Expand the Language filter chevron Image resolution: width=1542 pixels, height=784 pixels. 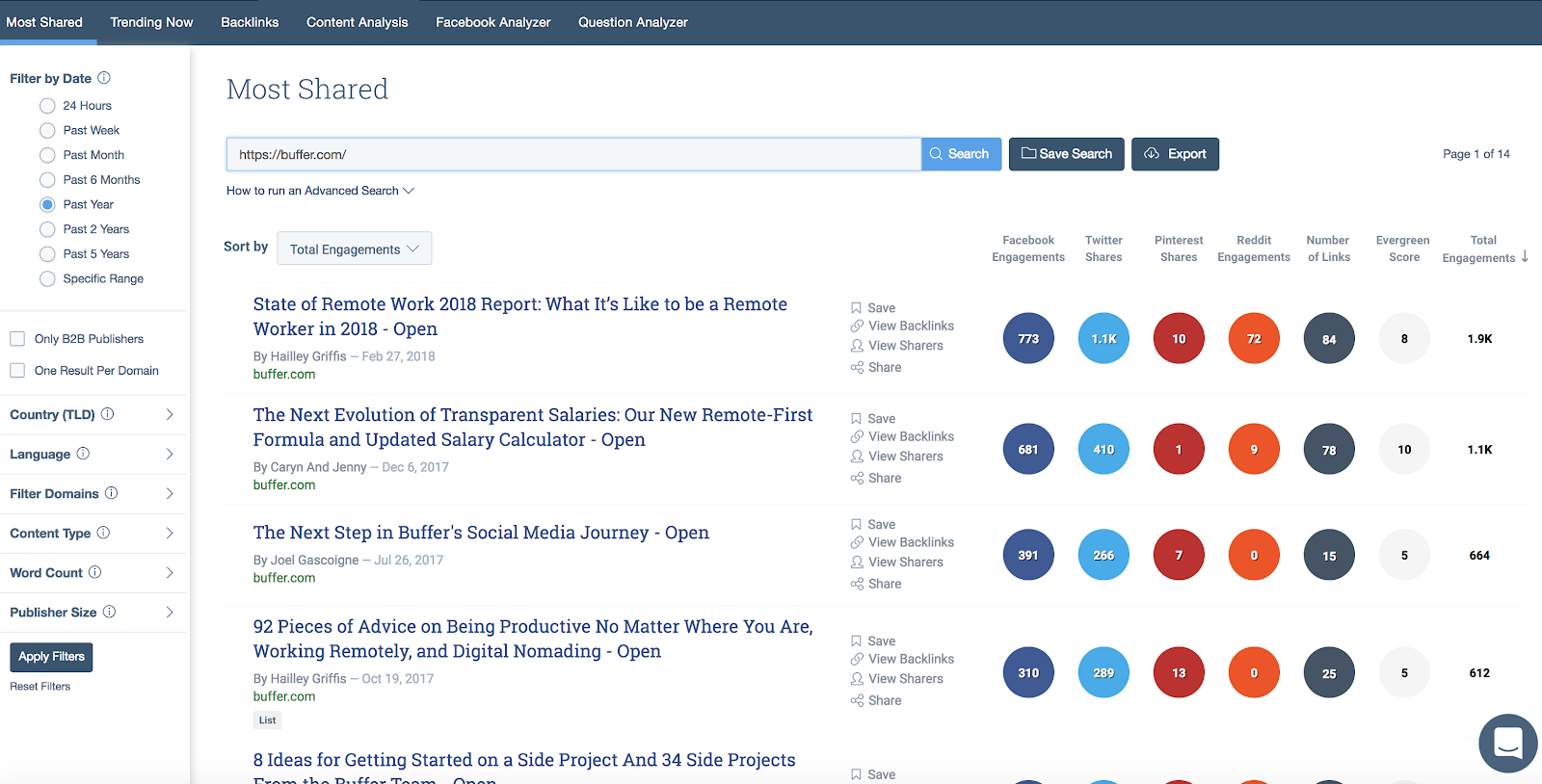170,454
